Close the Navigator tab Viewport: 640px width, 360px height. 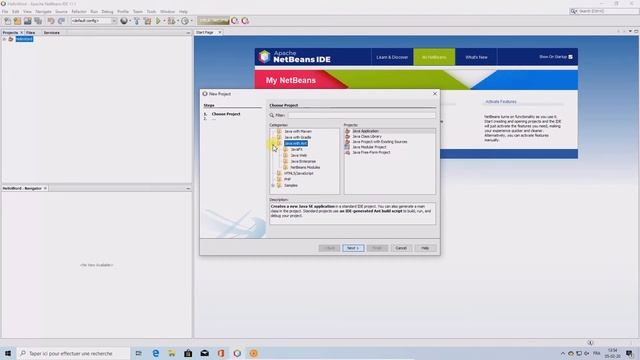click(x=45, y=188)
